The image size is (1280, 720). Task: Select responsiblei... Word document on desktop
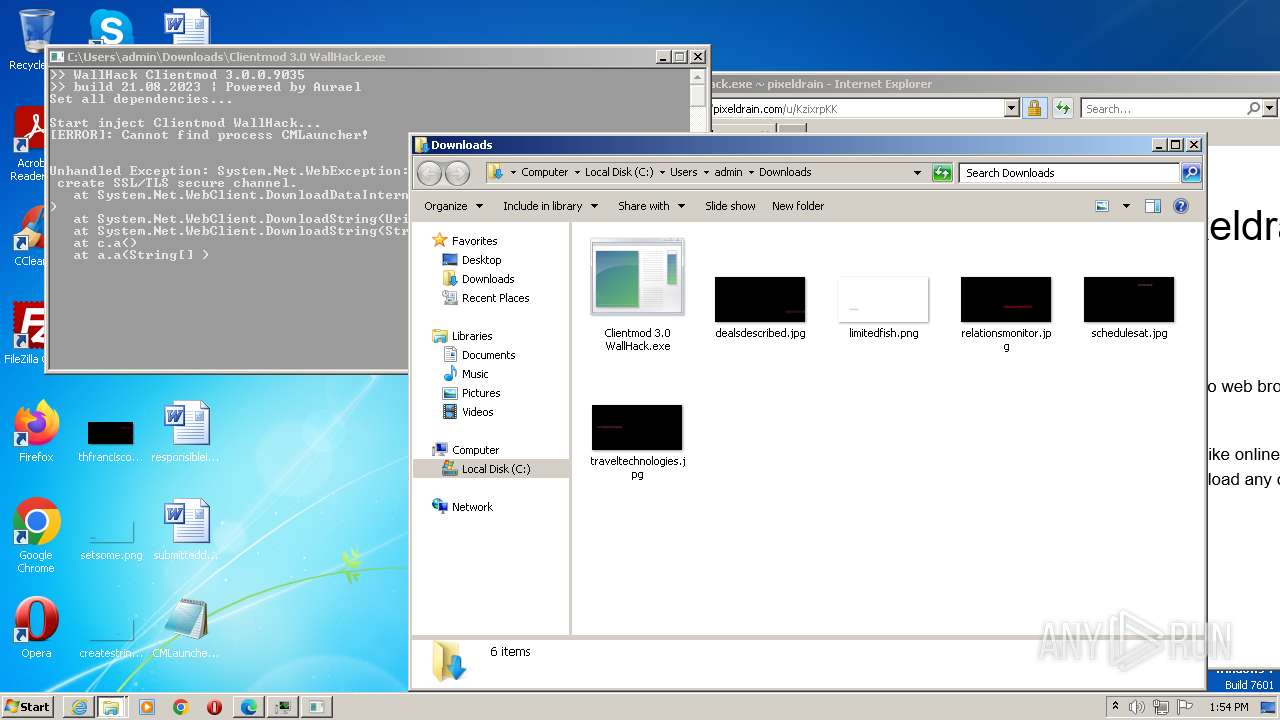pyautogui.click(x=186, y=432)
